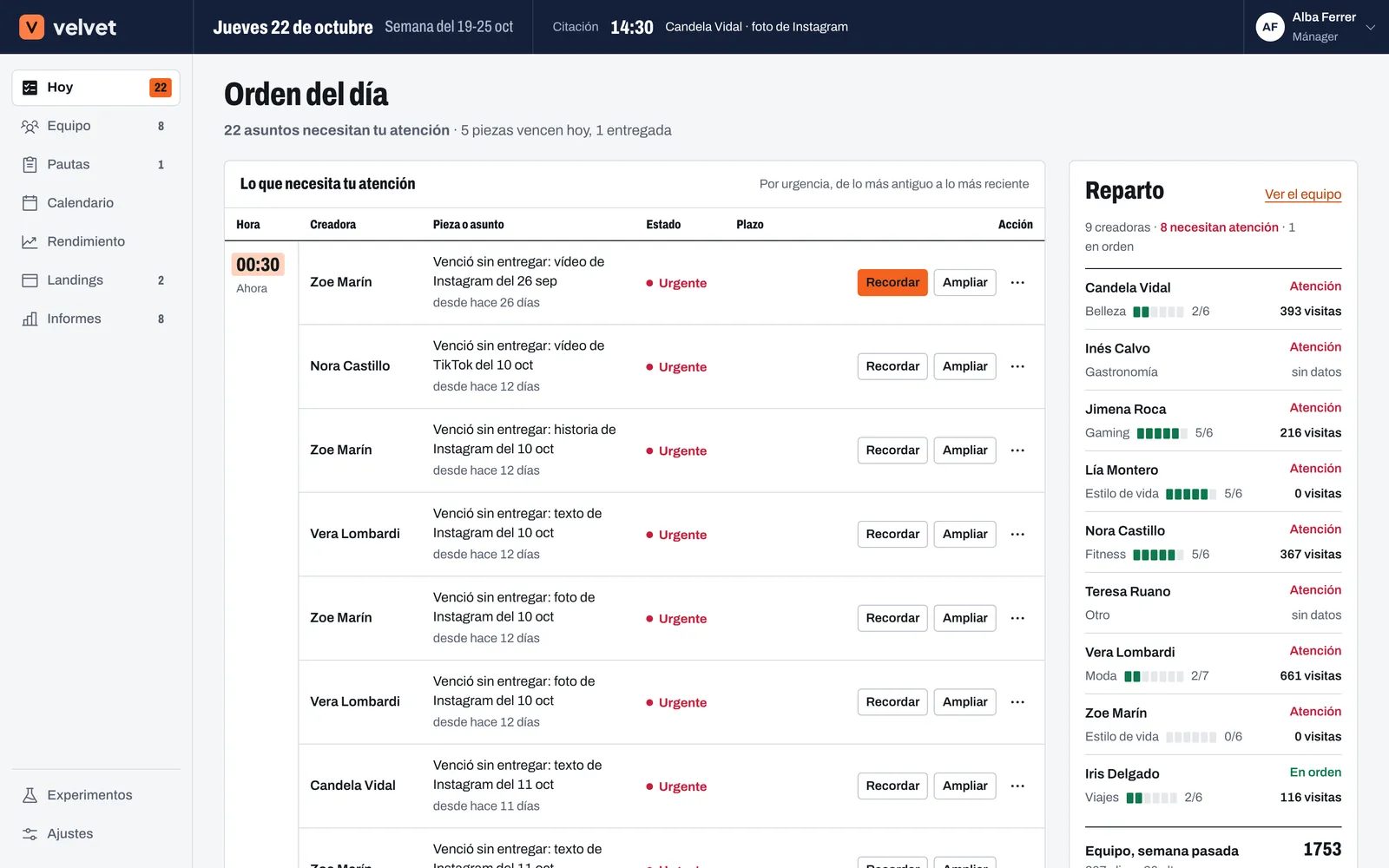Click Ampliar on Zoe Marín historia row
Image resolution: width=1389 pixels, height=868 pixels.
(x=964, y=450)
